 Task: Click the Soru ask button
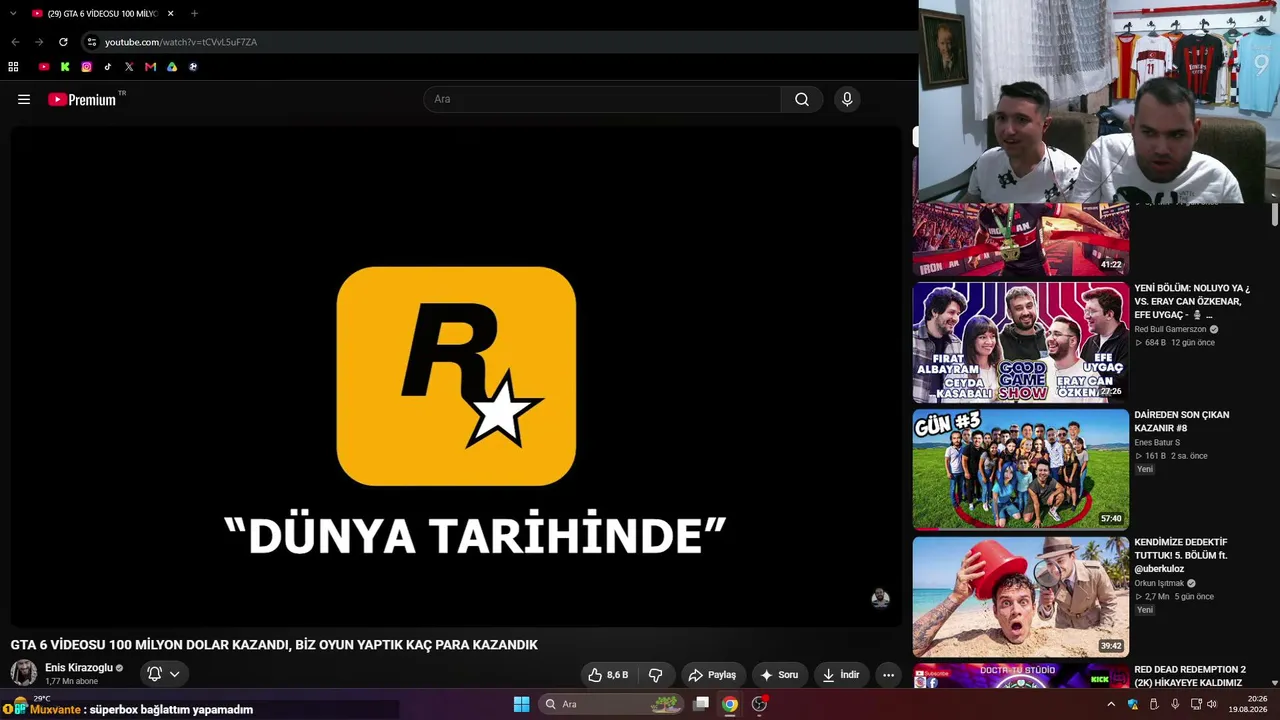[779, 675]
